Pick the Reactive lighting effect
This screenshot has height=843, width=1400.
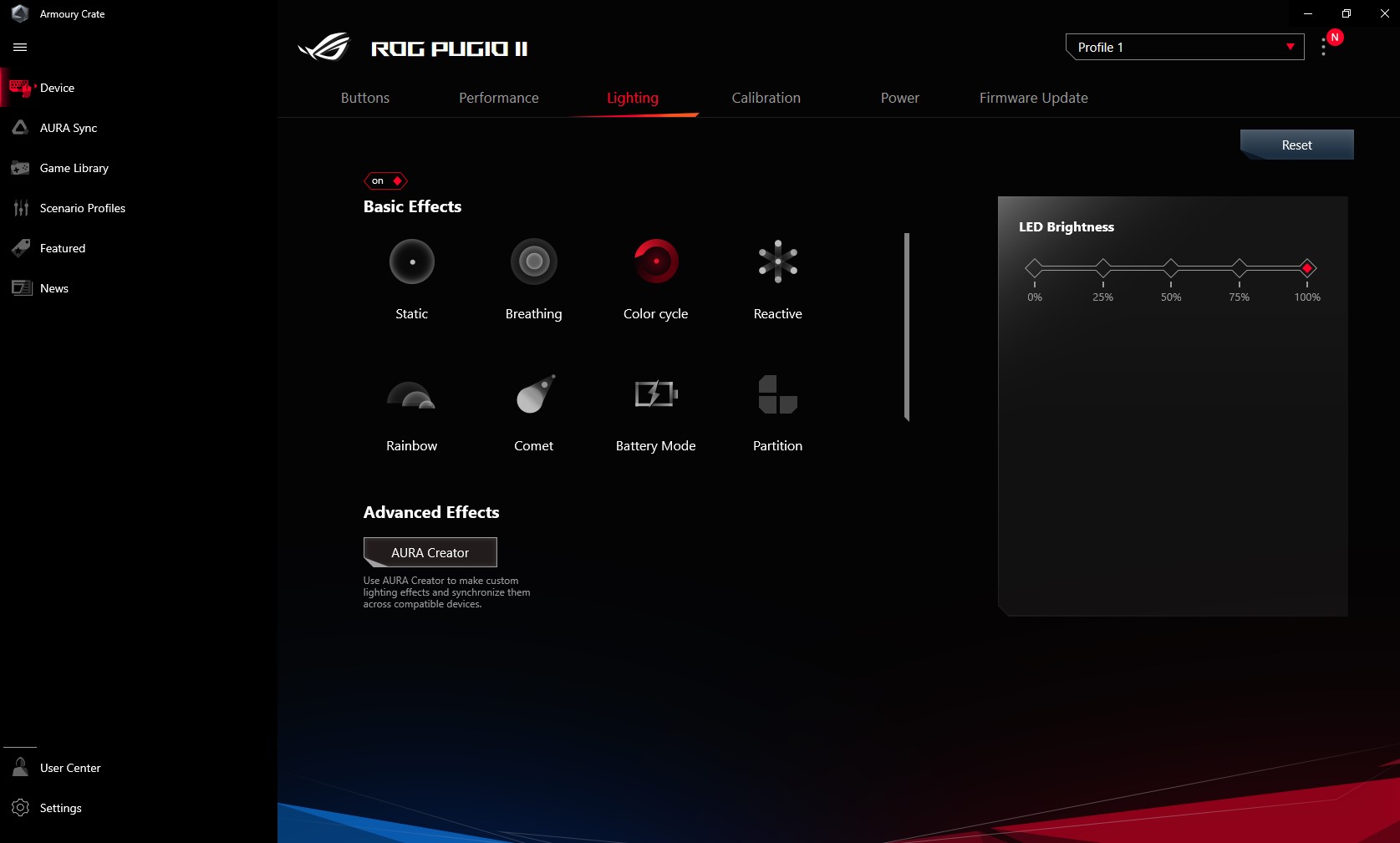(777, 262)
